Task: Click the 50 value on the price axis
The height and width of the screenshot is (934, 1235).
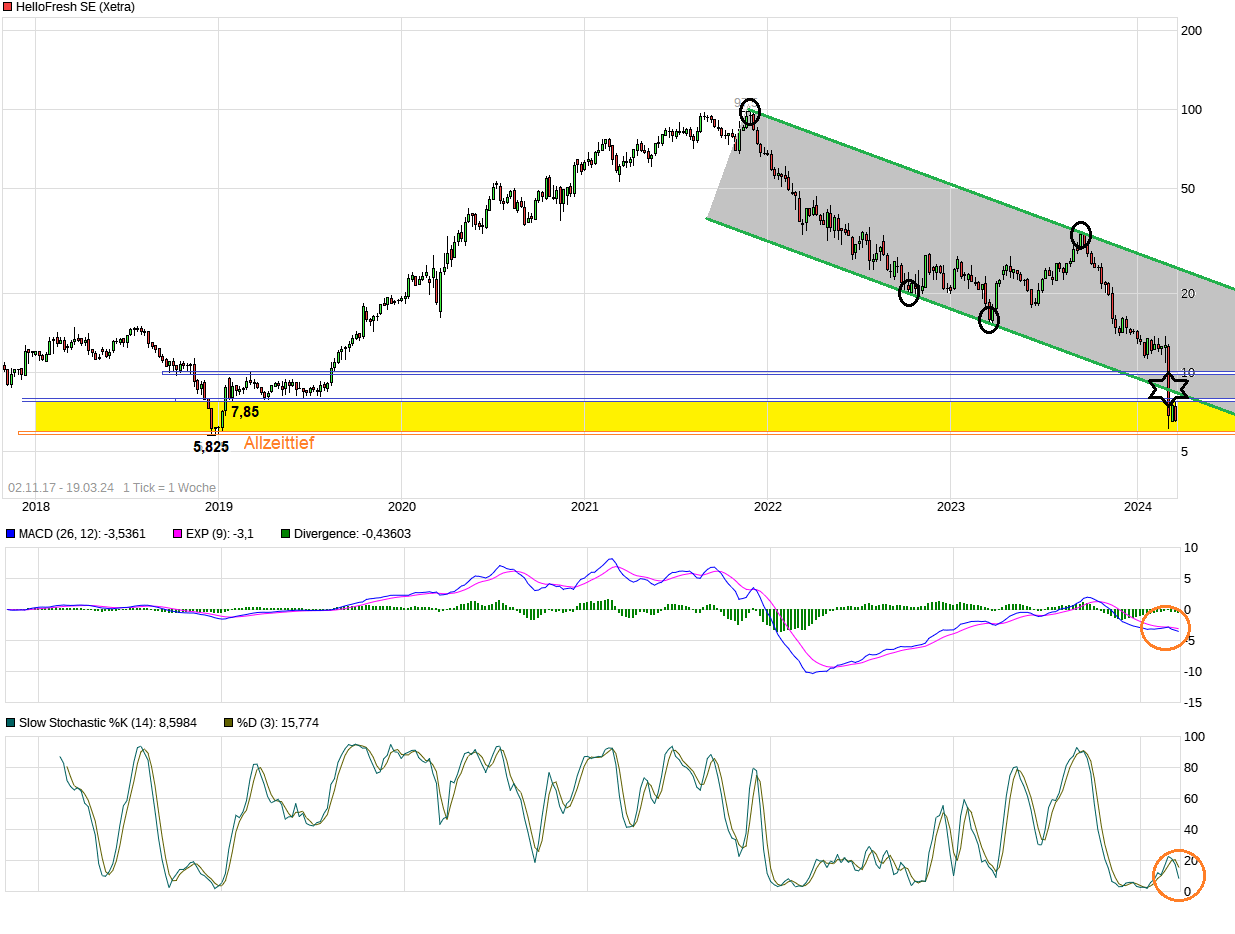Action: click(1189, 188)
